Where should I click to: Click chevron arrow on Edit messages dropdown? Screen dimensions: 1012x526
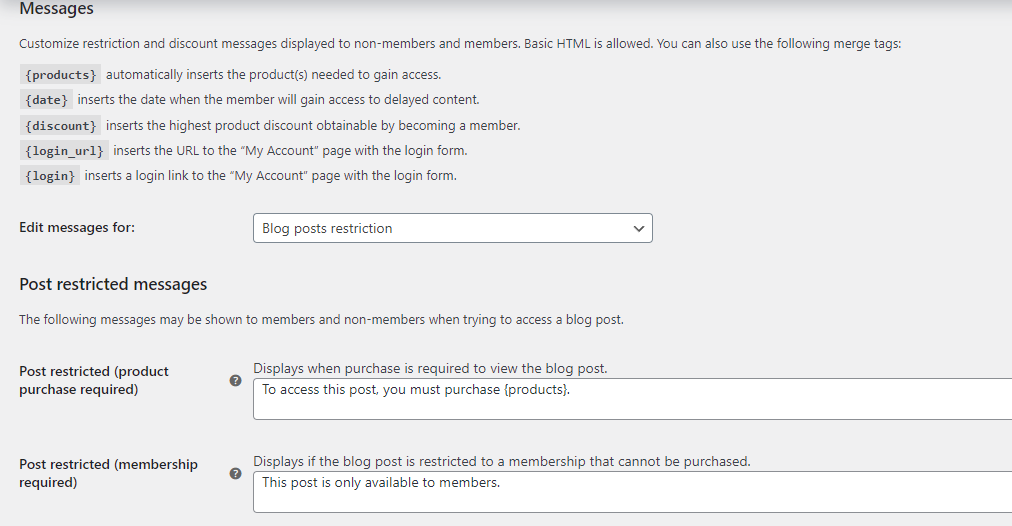[x=638, y=228]
